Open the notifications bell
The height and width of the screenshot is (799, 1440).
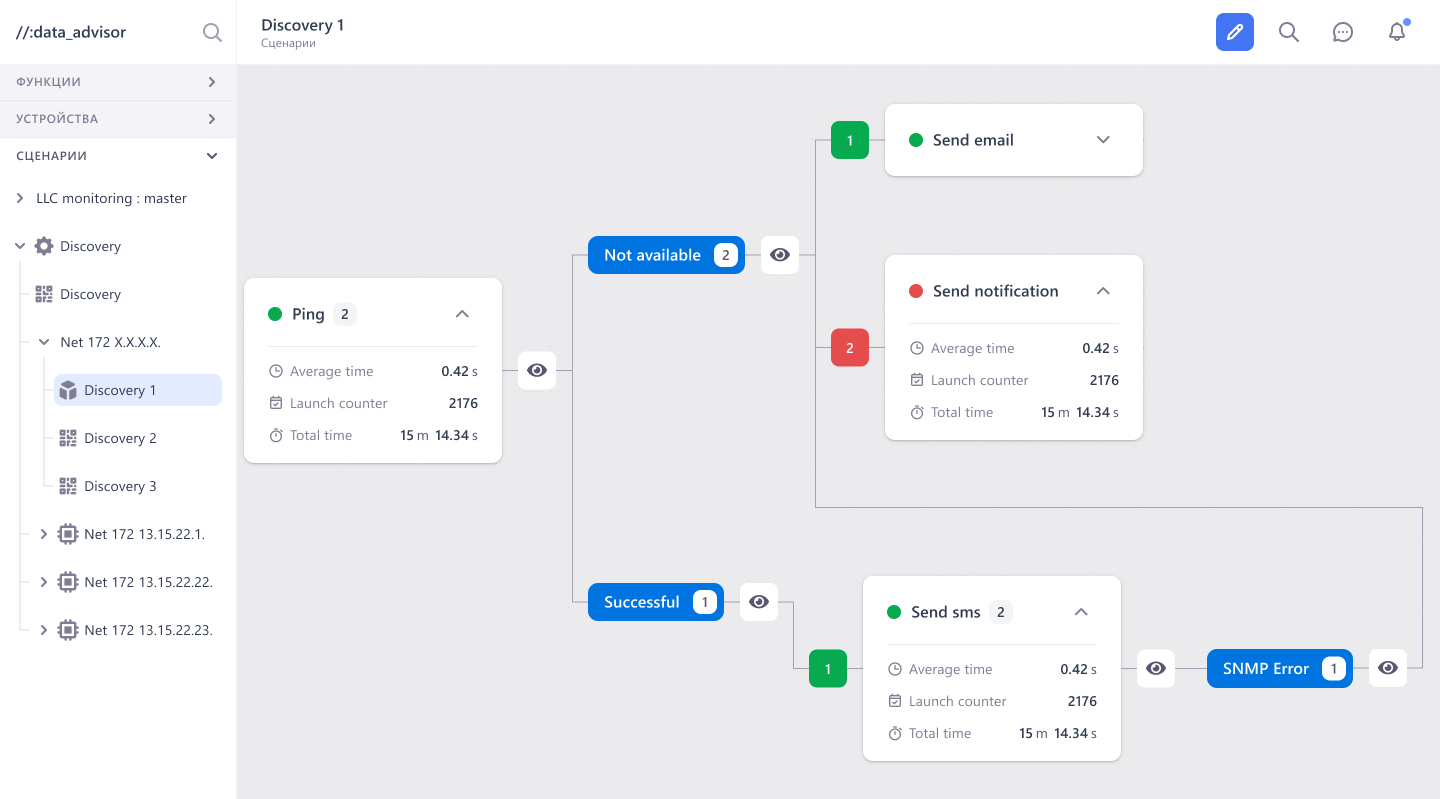tap(1397, 32)
